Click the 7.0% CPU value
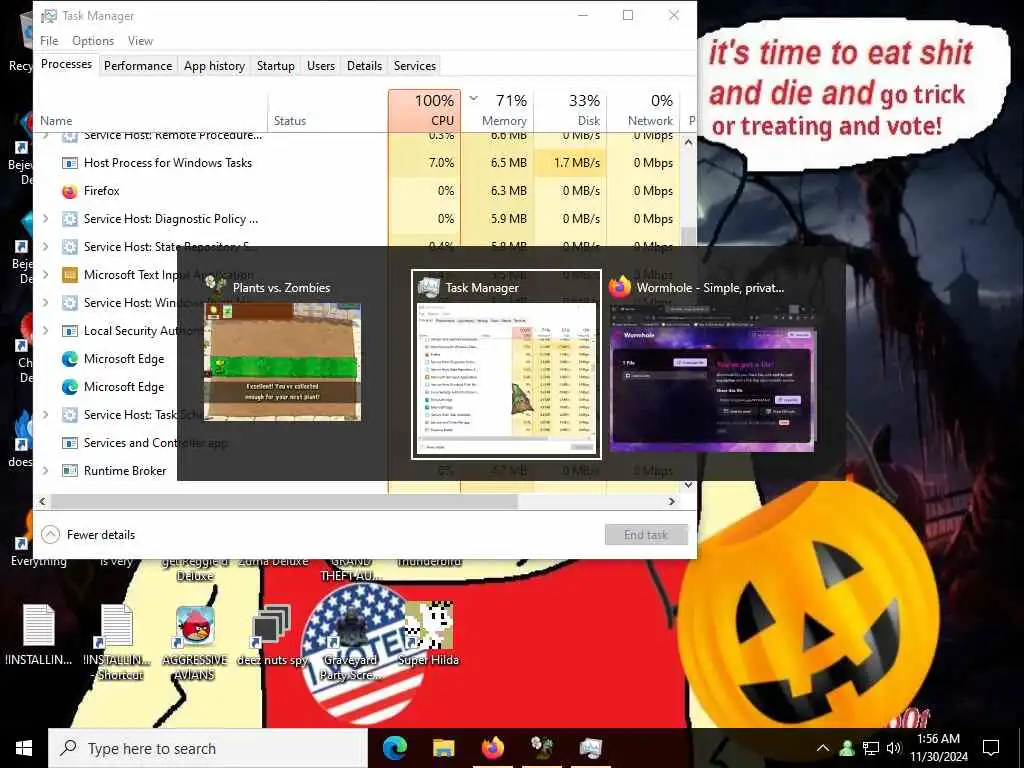This screenshot has height=768, width=1024. (x=441, y=163)
